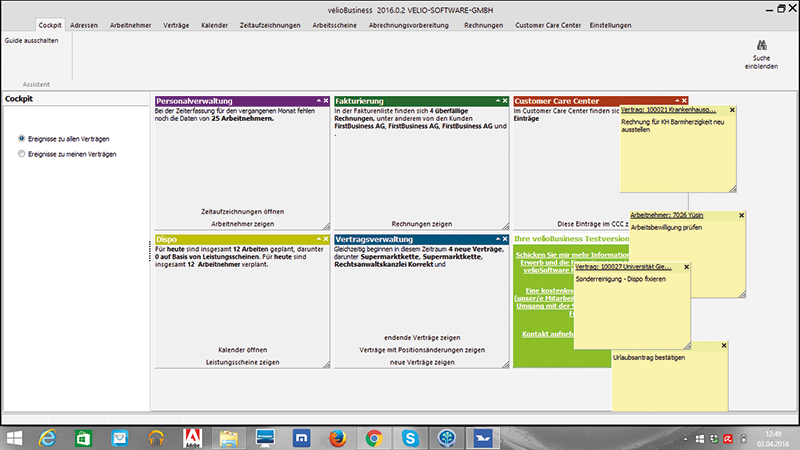Open the headphones music app in taskbar
The width and height of the screenshot is (800, 450).
156,438
